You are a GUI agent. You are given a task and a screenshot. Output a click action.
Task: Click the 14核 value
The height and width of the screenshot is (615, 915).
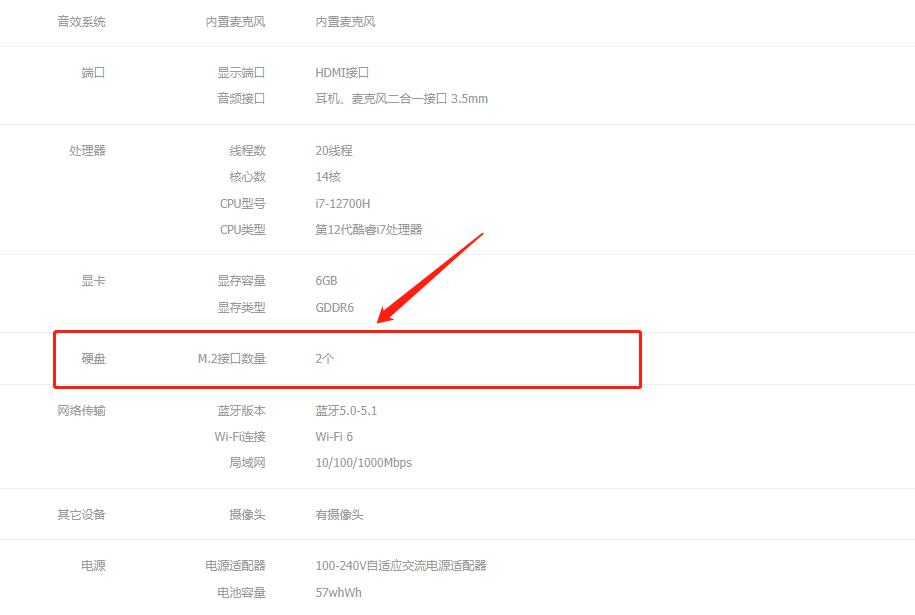328,176
